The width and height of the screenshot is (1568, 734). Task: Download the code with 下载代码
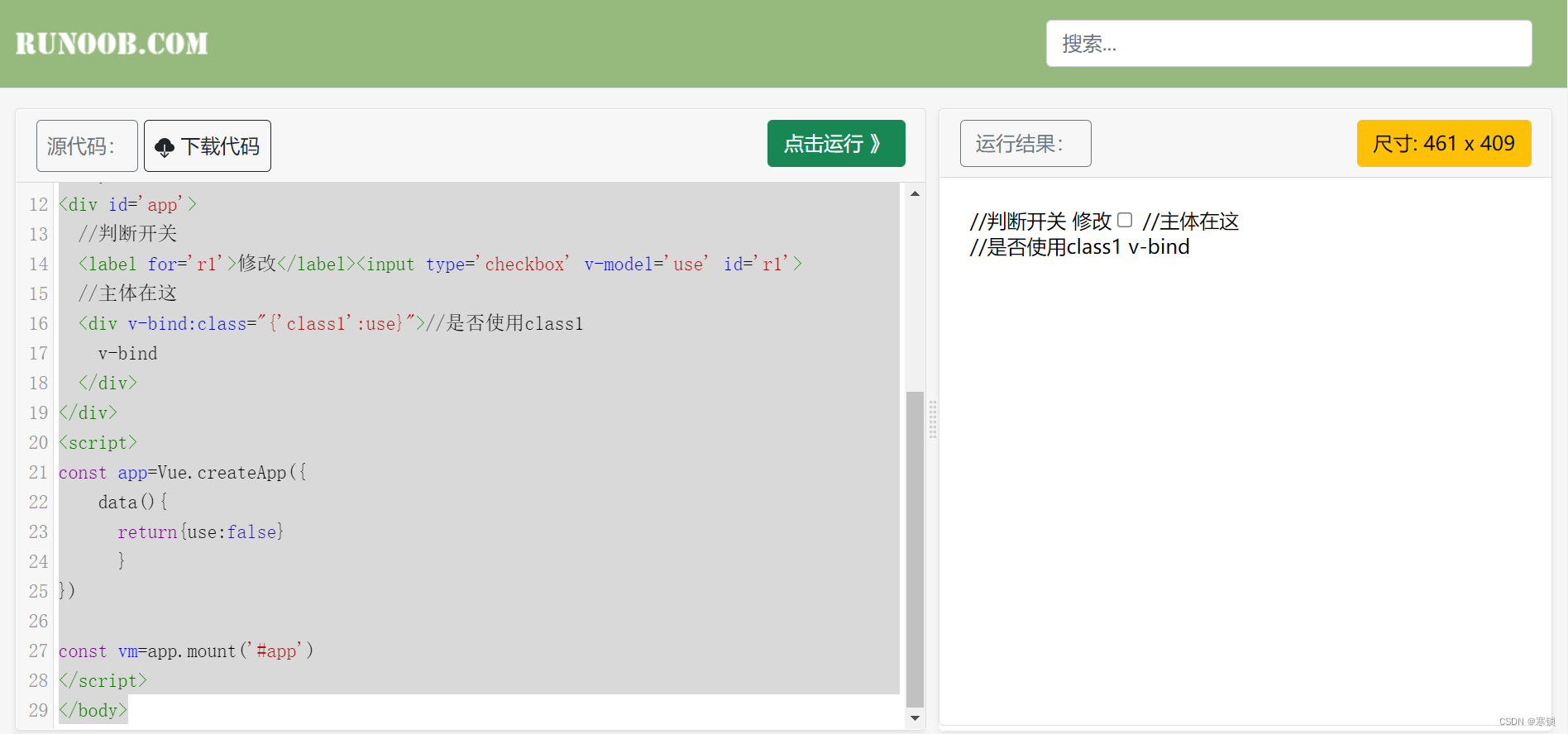point(208,146)
